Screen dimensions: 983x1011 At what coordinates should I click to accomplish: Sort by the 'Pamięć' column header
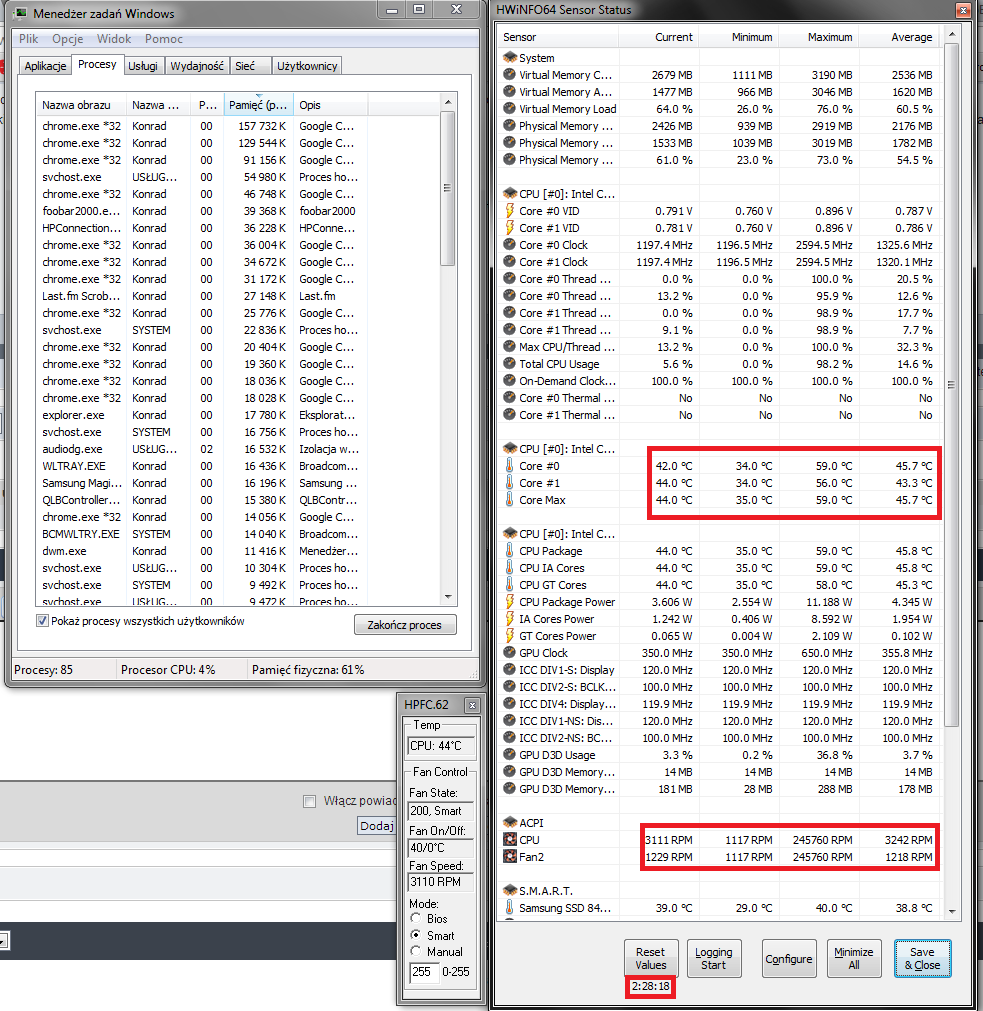pyautogui.click(x=258, y=104)
